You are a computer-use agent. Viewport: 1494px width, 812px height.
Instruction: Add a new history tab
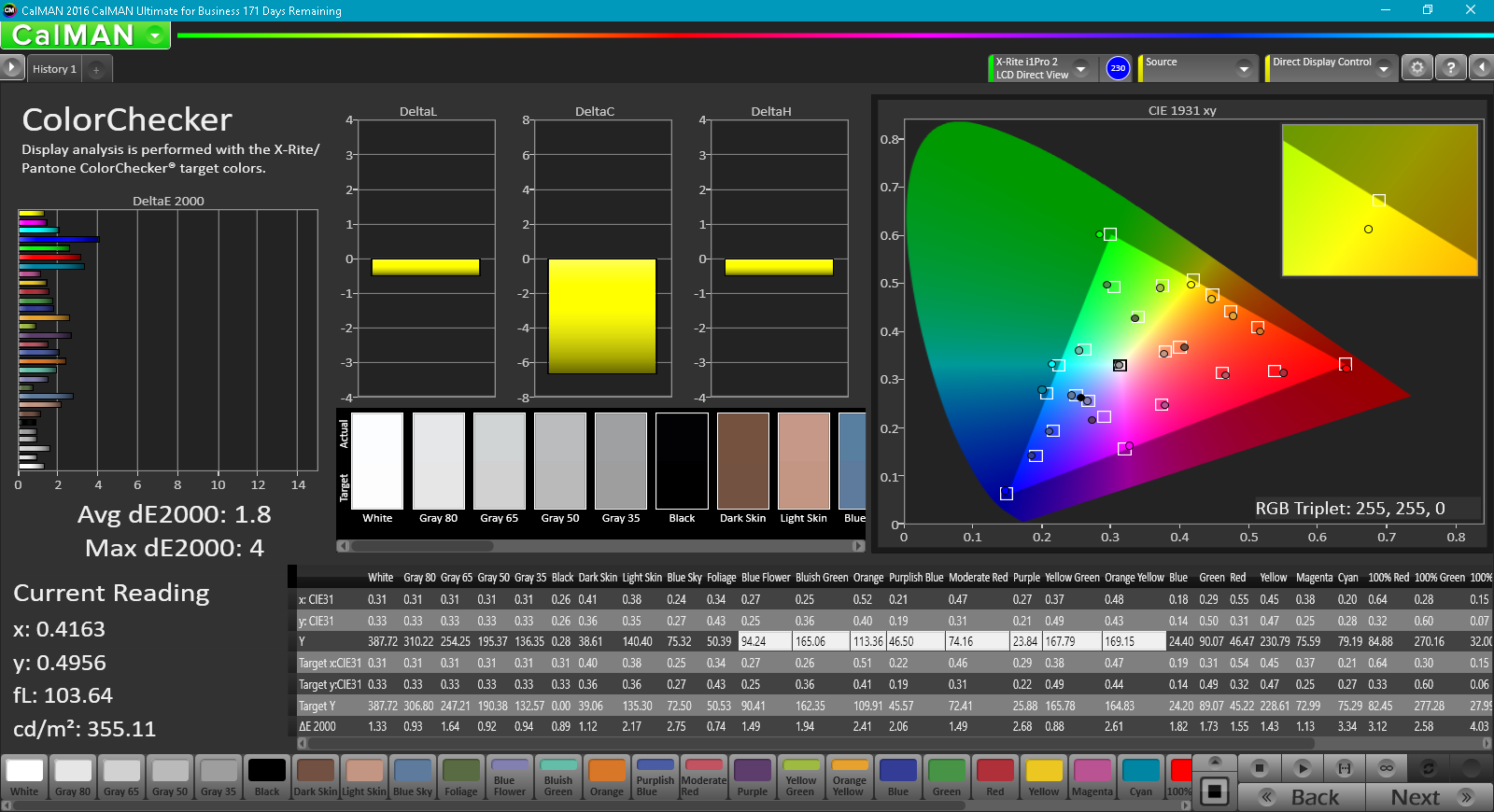tap(96, 69)
